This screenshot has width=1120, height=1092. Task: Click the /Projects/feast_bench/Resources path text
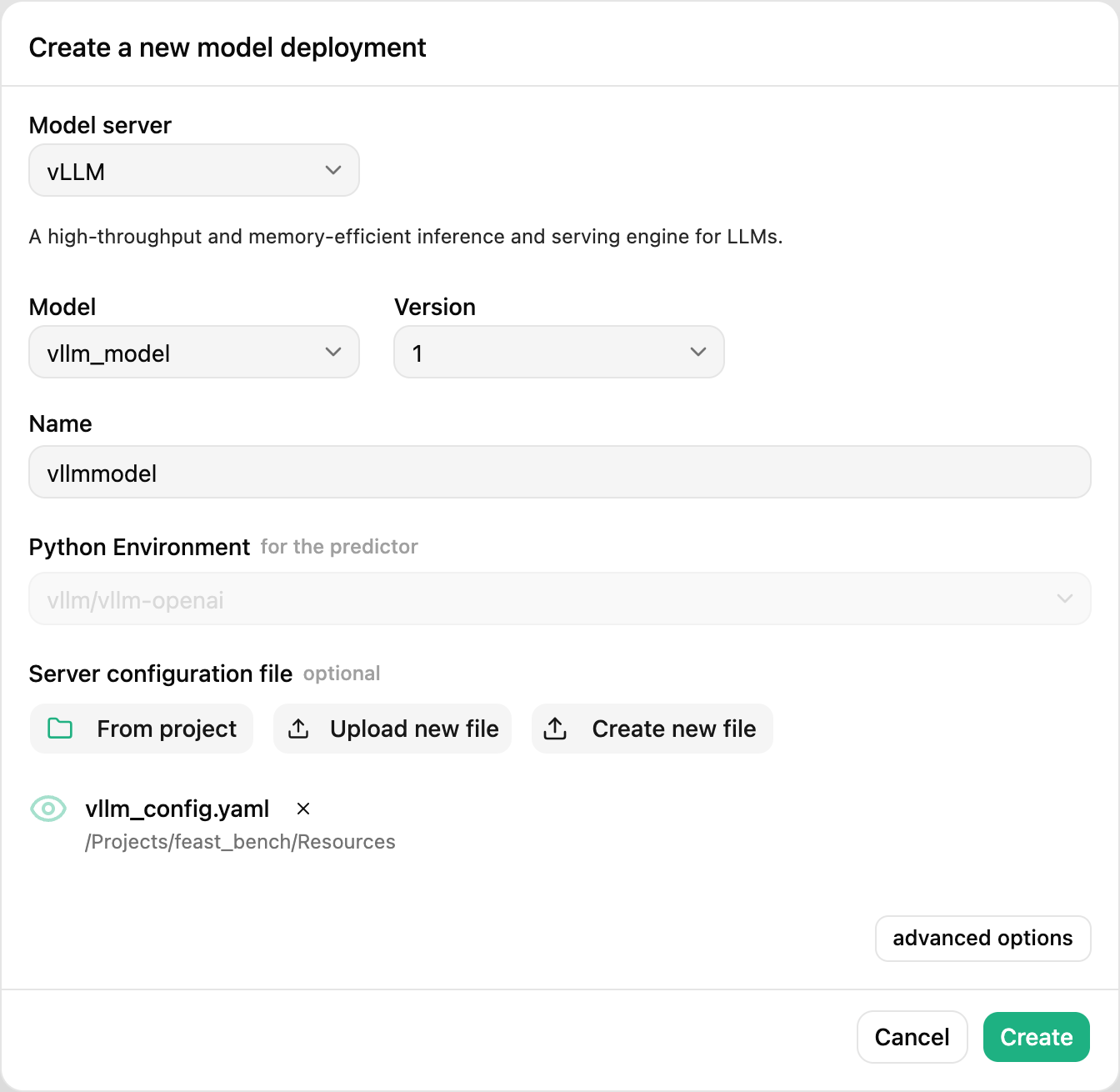click(240, 842)
